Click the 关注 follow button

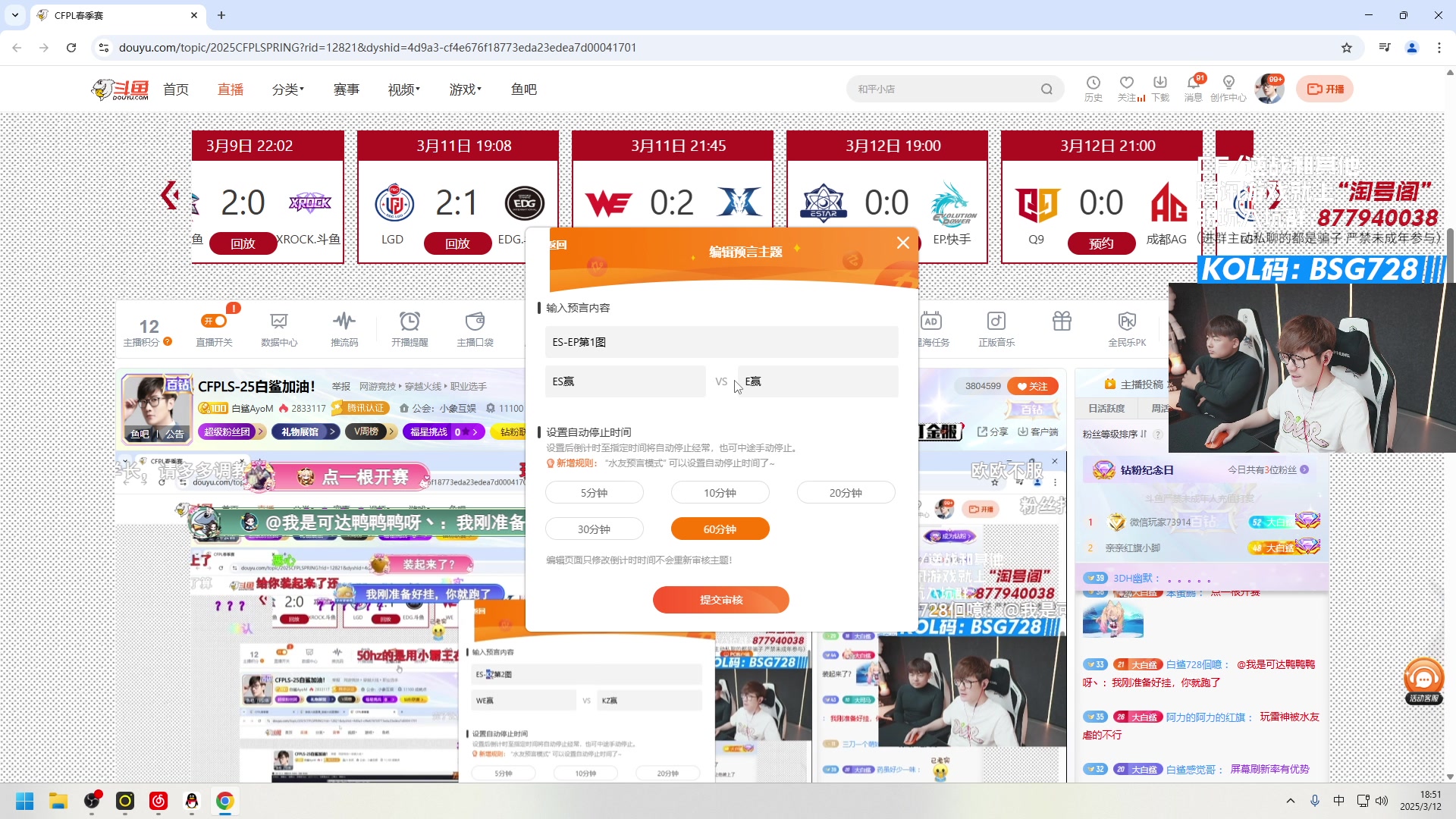[1033, 387]
